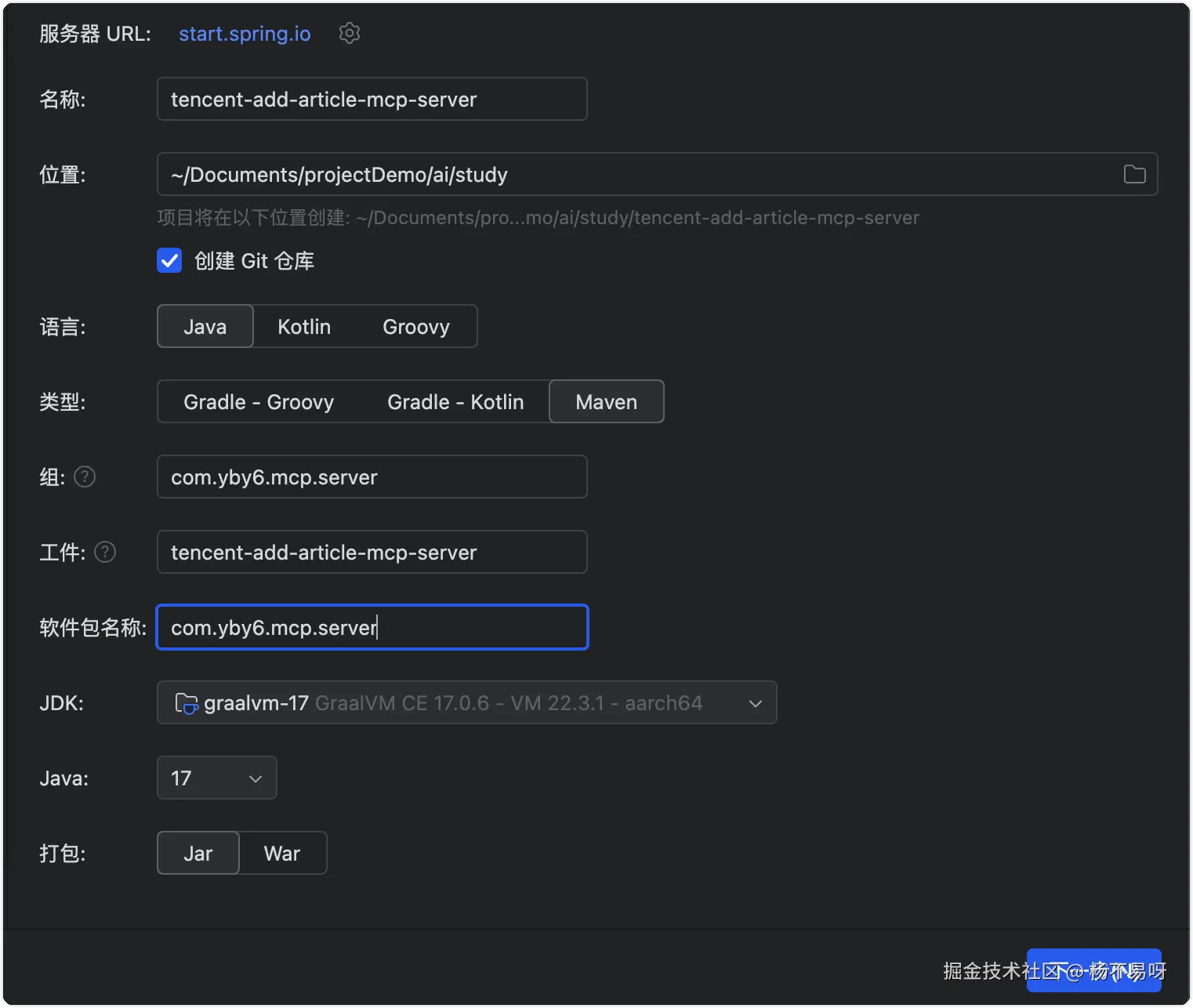The width and height of the screenshot is (1193, 1008).
Task: Click the 名称 project name field
Action: [x=372, y=99]
